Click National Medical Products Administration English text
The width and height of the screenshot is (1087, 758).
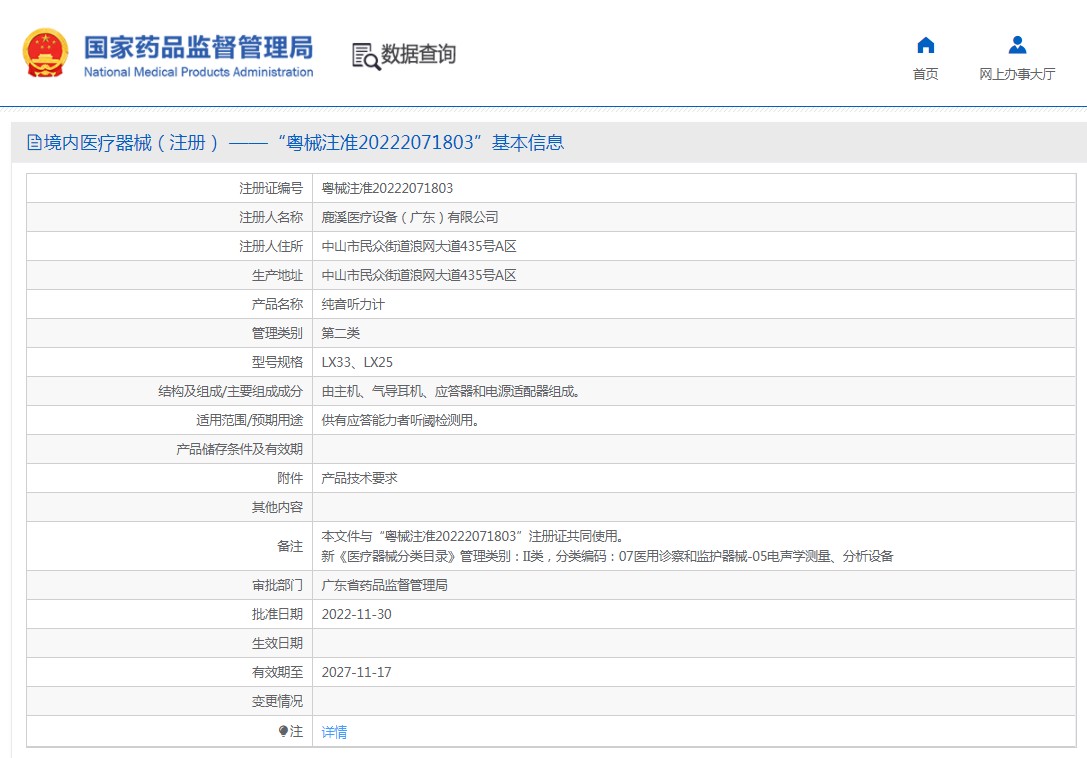pyautogui.click(x=198, y=72)
